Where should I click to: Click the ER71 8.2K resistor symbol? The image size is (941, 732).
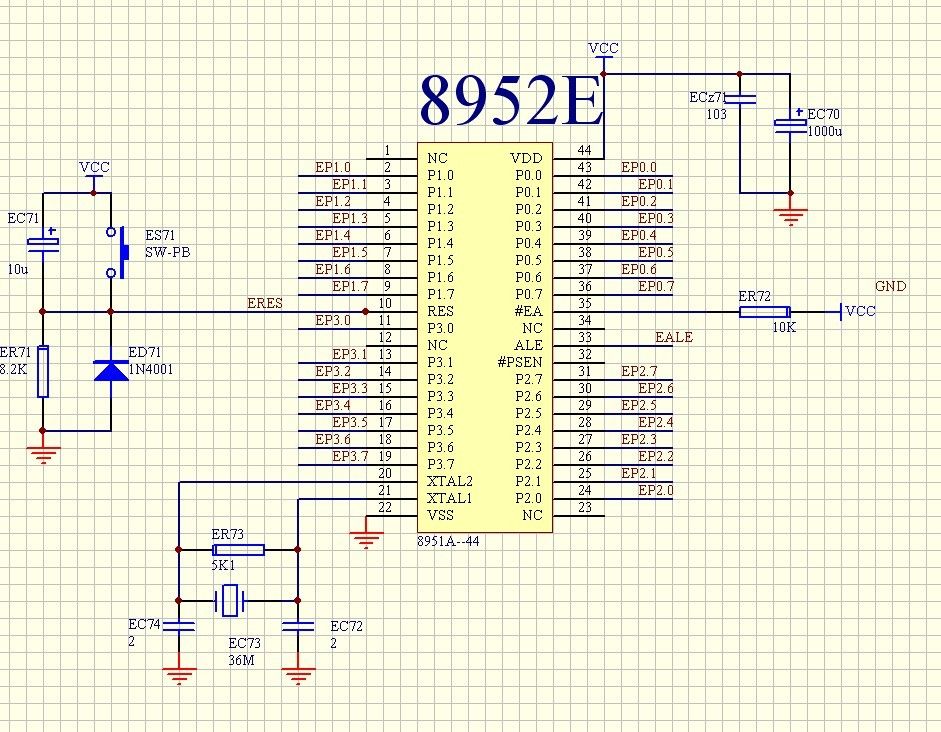click(x=43, y=371)
